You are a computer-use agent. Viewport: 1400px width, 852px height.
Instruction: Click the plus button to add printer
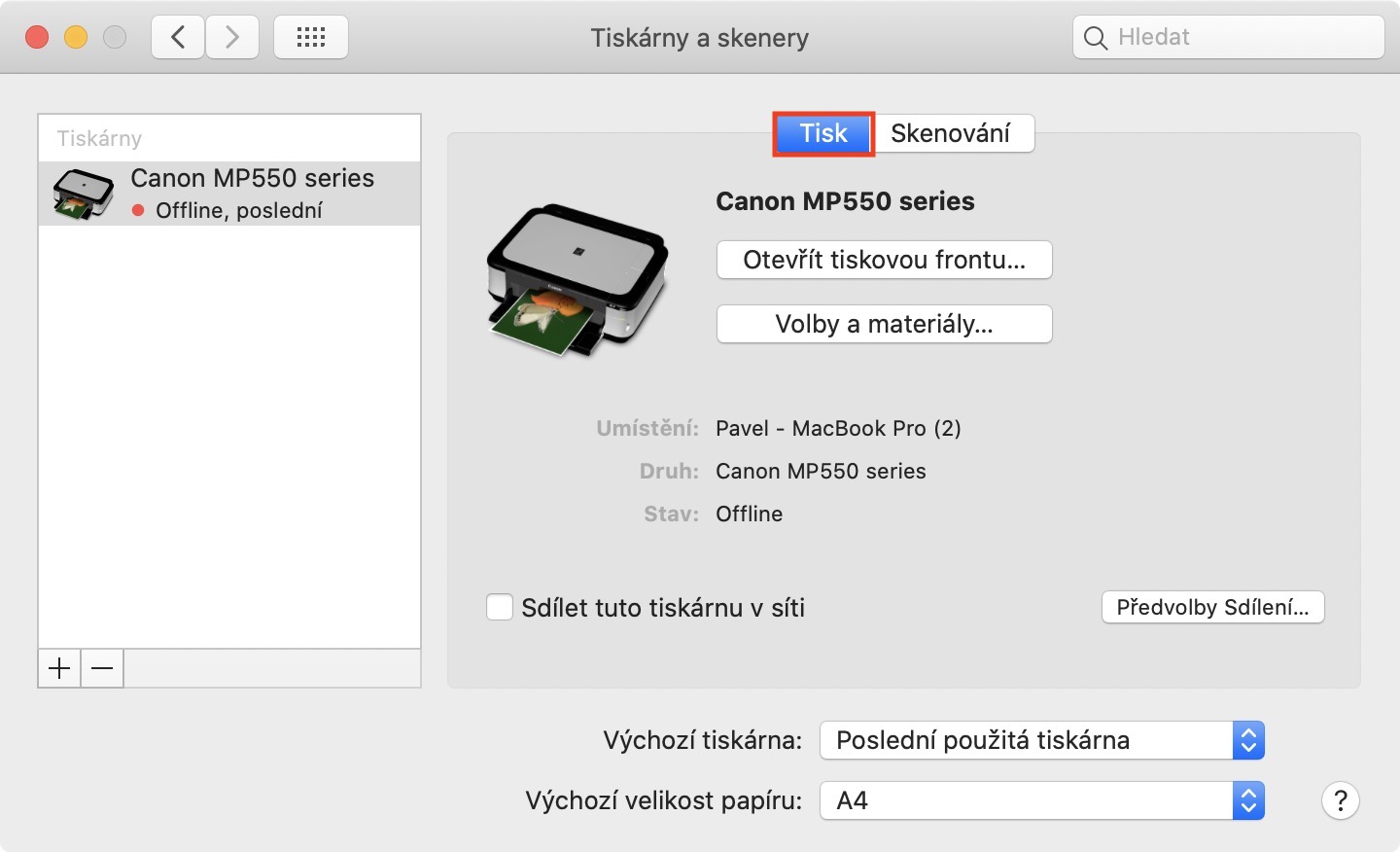(59, 668)
